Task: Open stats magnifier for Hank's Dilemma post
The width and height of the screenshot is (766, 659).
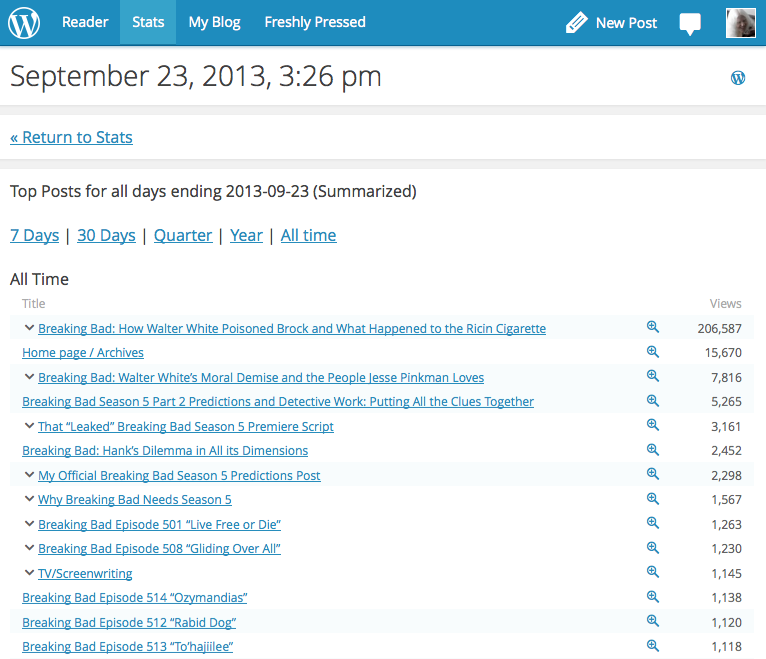Action: [x=653, y=450]
